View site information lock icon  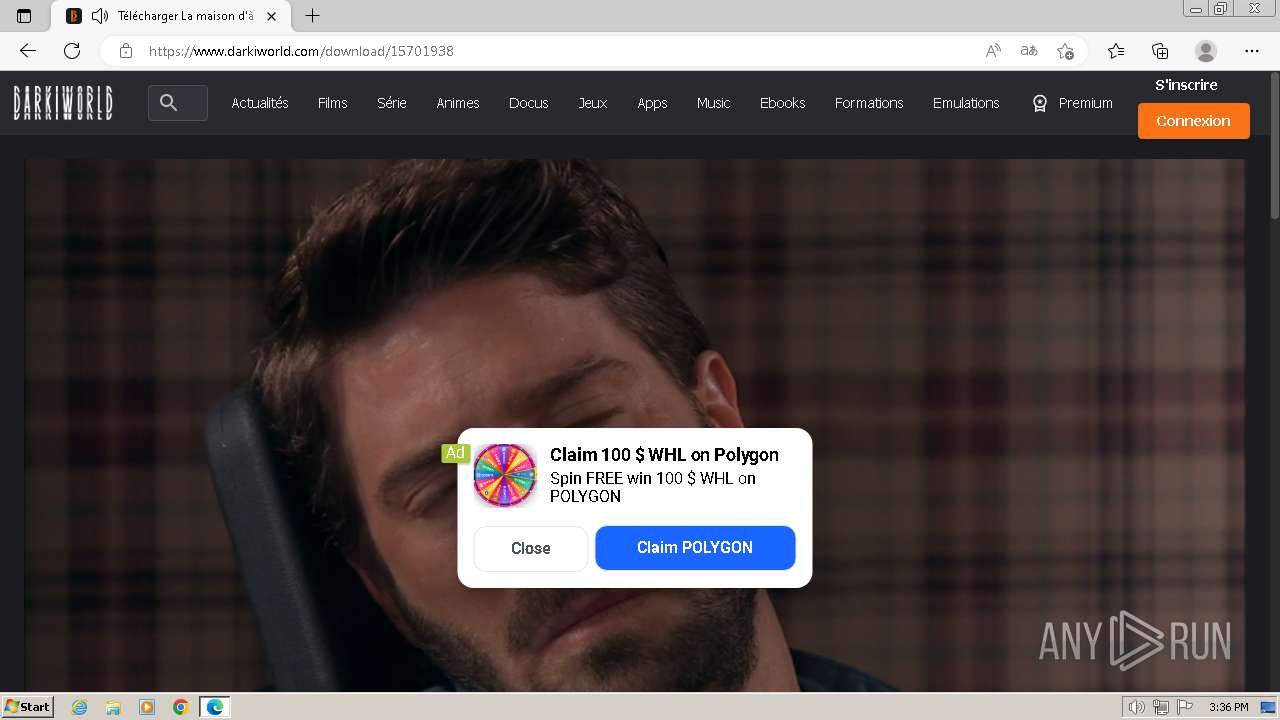(126, 51)
